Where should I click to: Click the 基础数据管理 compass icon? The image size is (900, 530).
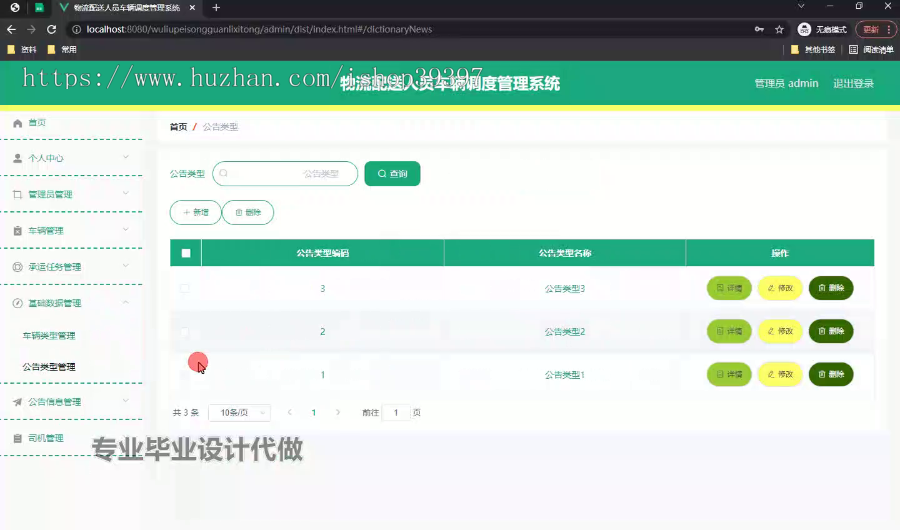tap(17, 303)
